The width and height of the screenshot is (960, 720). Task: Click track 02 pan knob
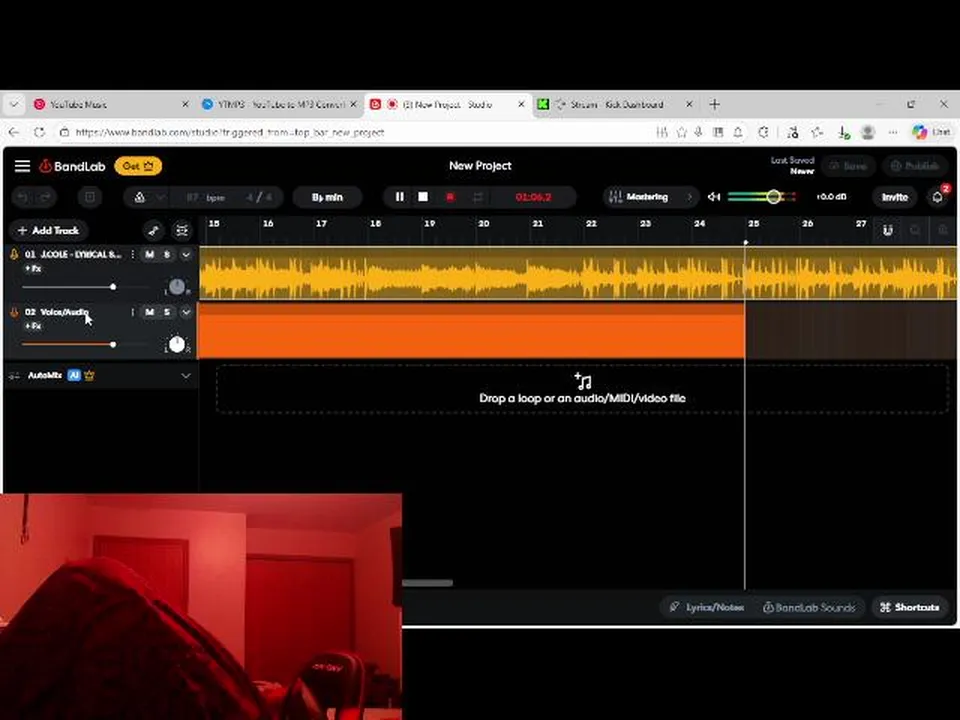tap(177, 345)
